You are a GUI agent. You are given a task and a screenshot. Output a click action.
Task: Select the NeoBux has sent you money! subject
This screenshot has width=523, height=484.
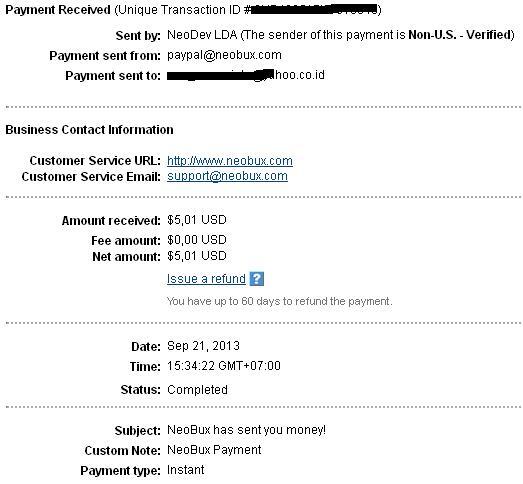click(246, 430)
